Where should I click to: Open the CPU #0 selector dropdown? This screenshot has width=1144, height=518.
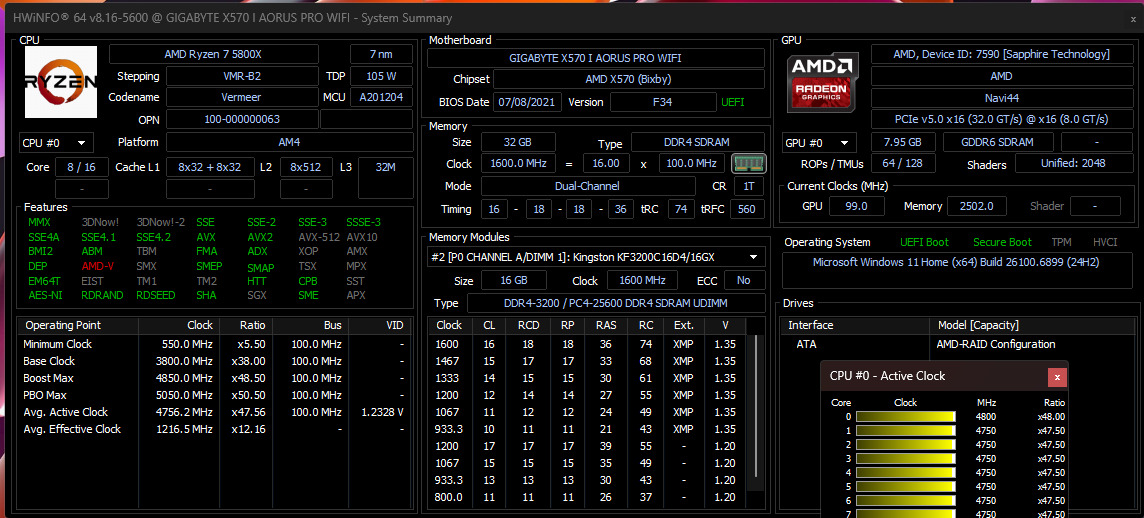tap(55, 142)
